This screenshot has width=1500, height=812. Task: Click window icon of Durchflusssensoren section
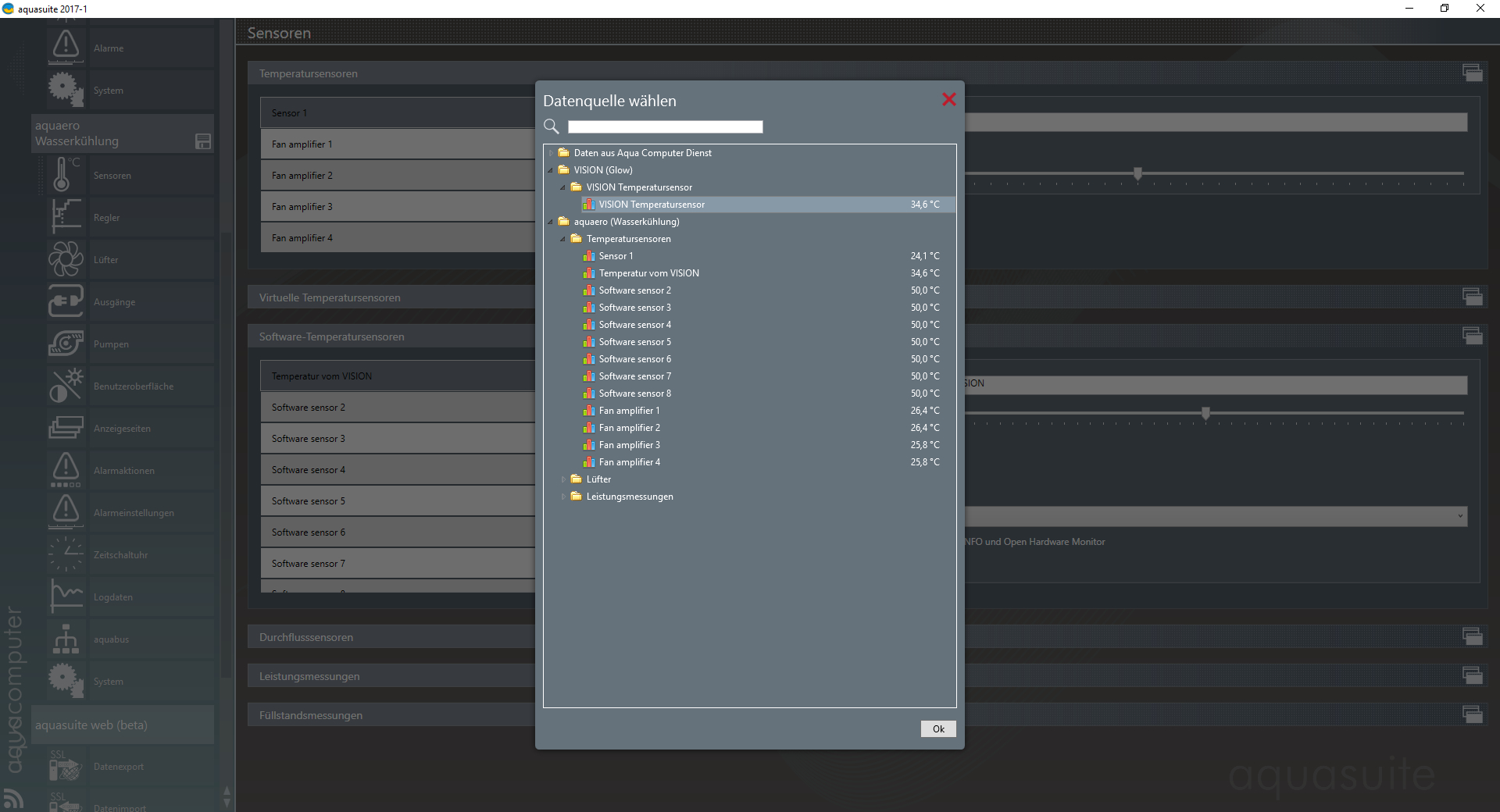[x=1473, y=636]
